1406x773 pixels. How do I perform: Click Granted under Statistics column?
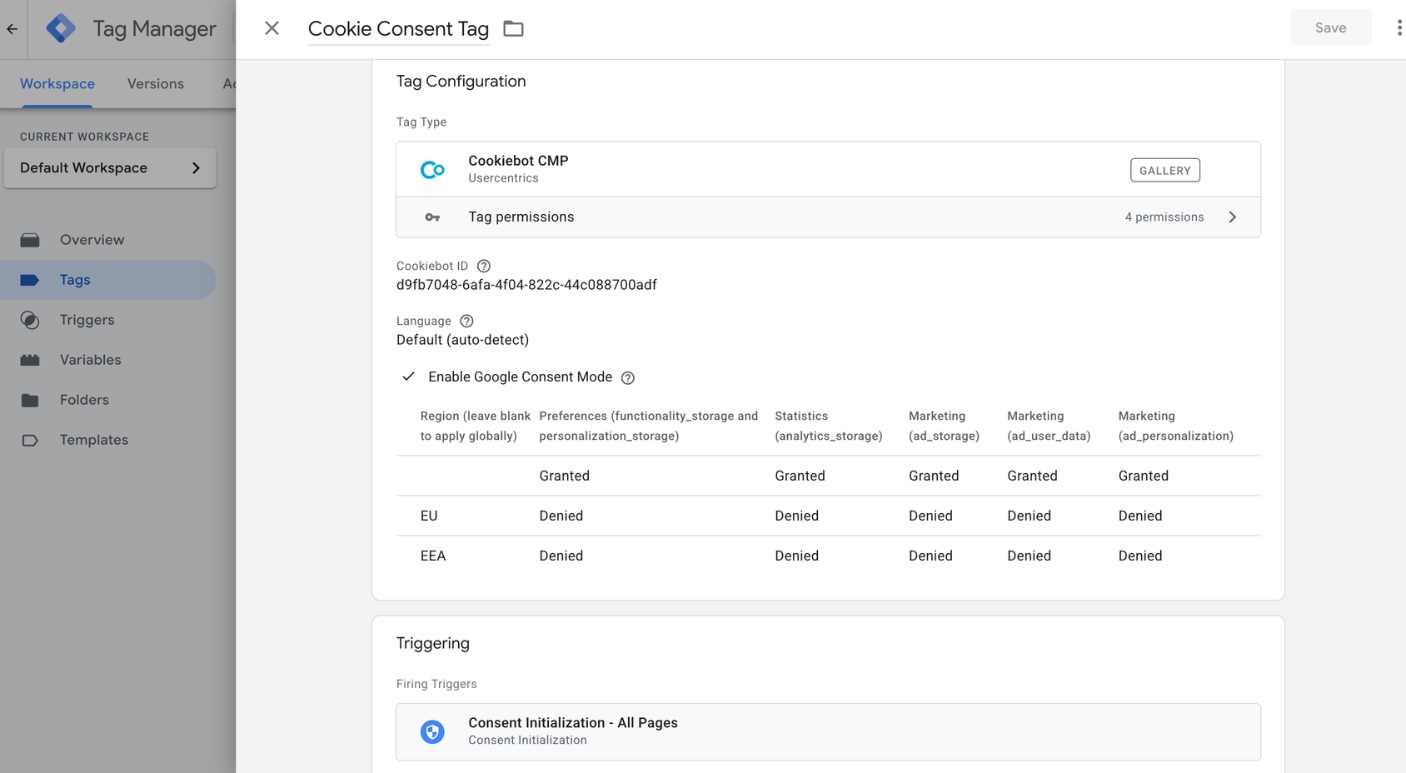(800, 476)
